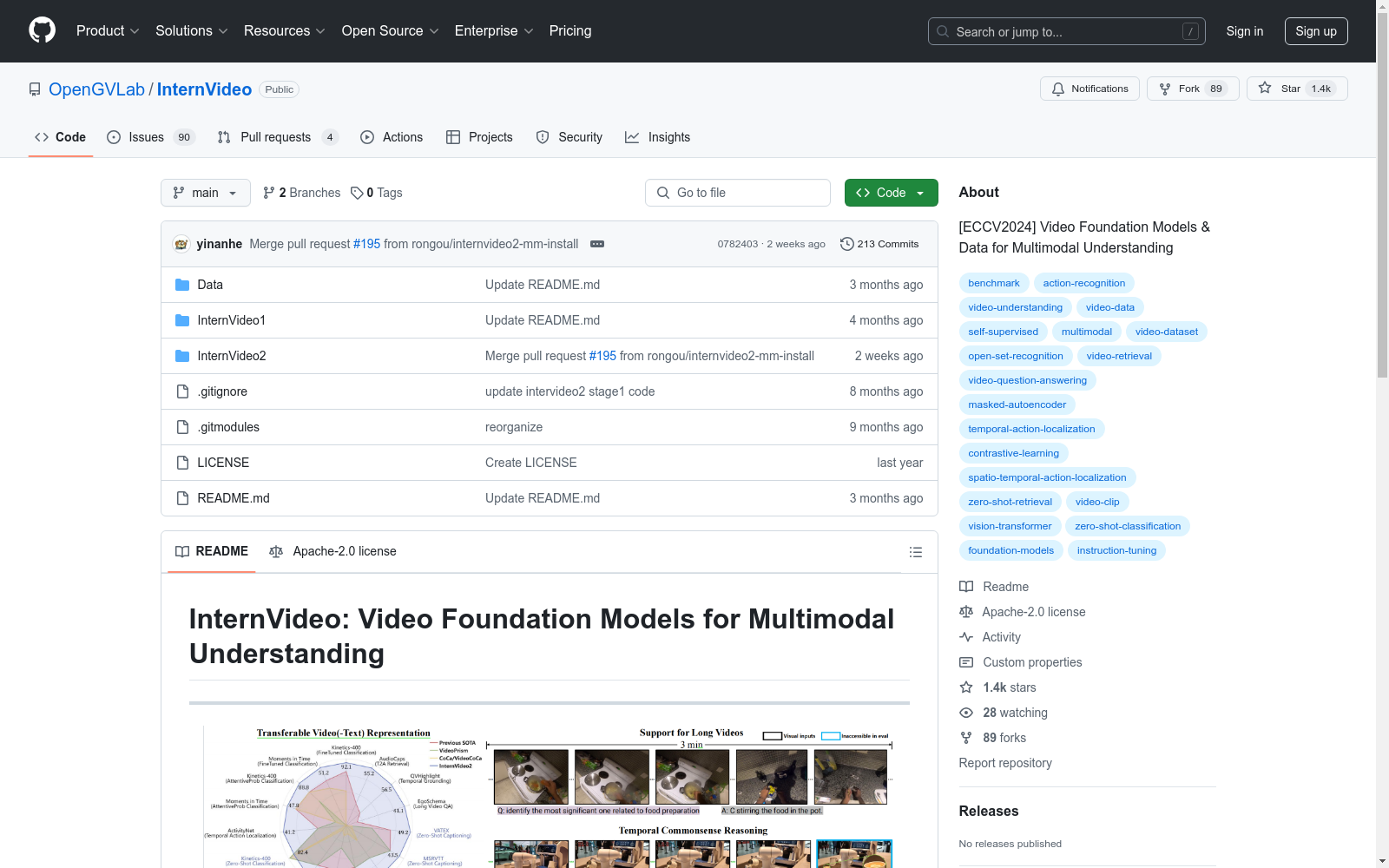Expand the Open Source menu
The image size is (1389, 868).
391,30
